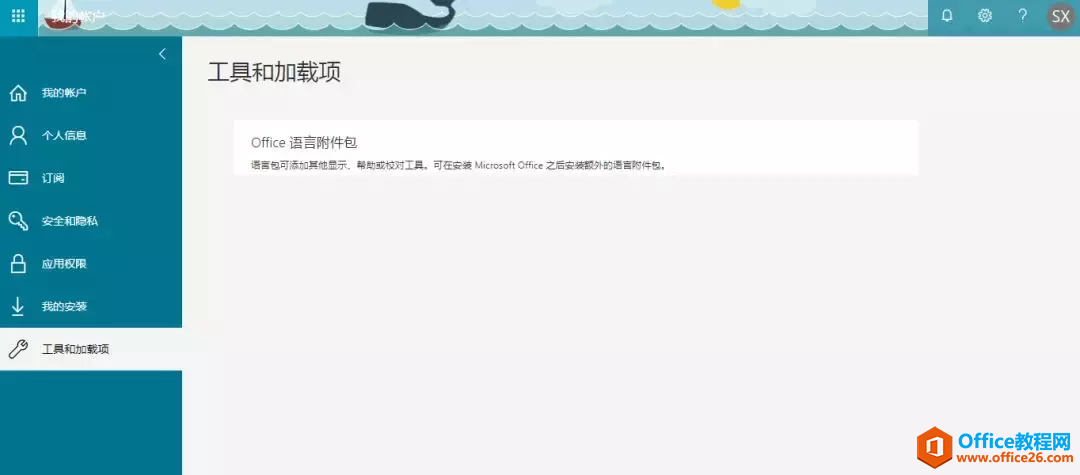This screenshot has height=475, width=1080.
Task: Open 安全和隐私 sidebar item
Action: pyautogui.click(x=91, y=221)
